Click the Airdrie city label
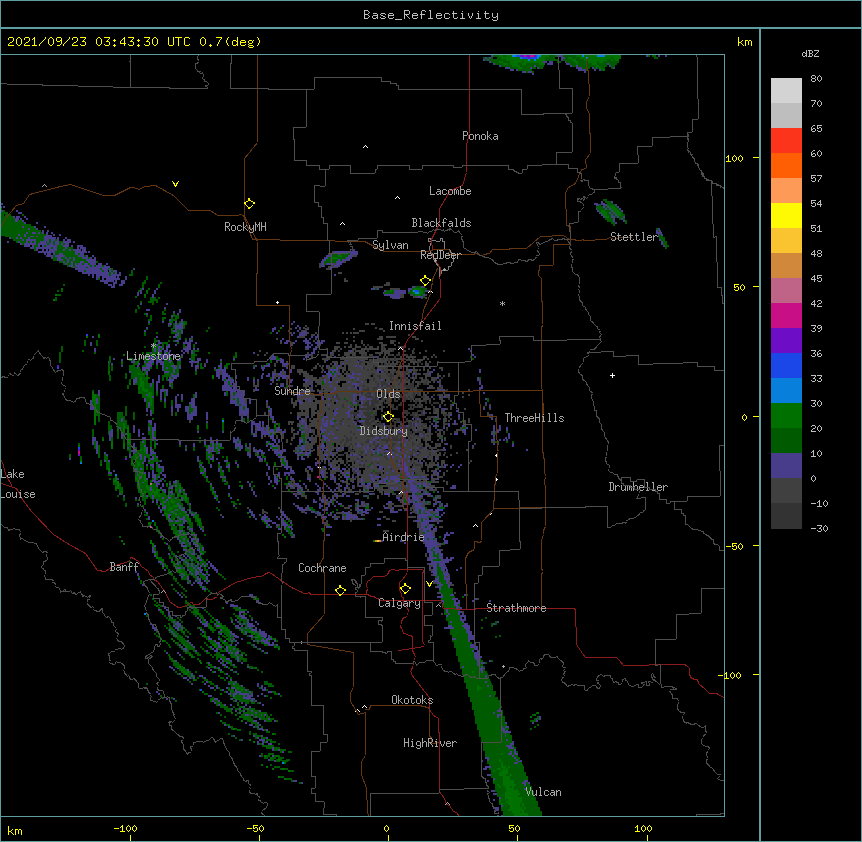This screenshot has height=842, width=862. click(x=404, y=537)
